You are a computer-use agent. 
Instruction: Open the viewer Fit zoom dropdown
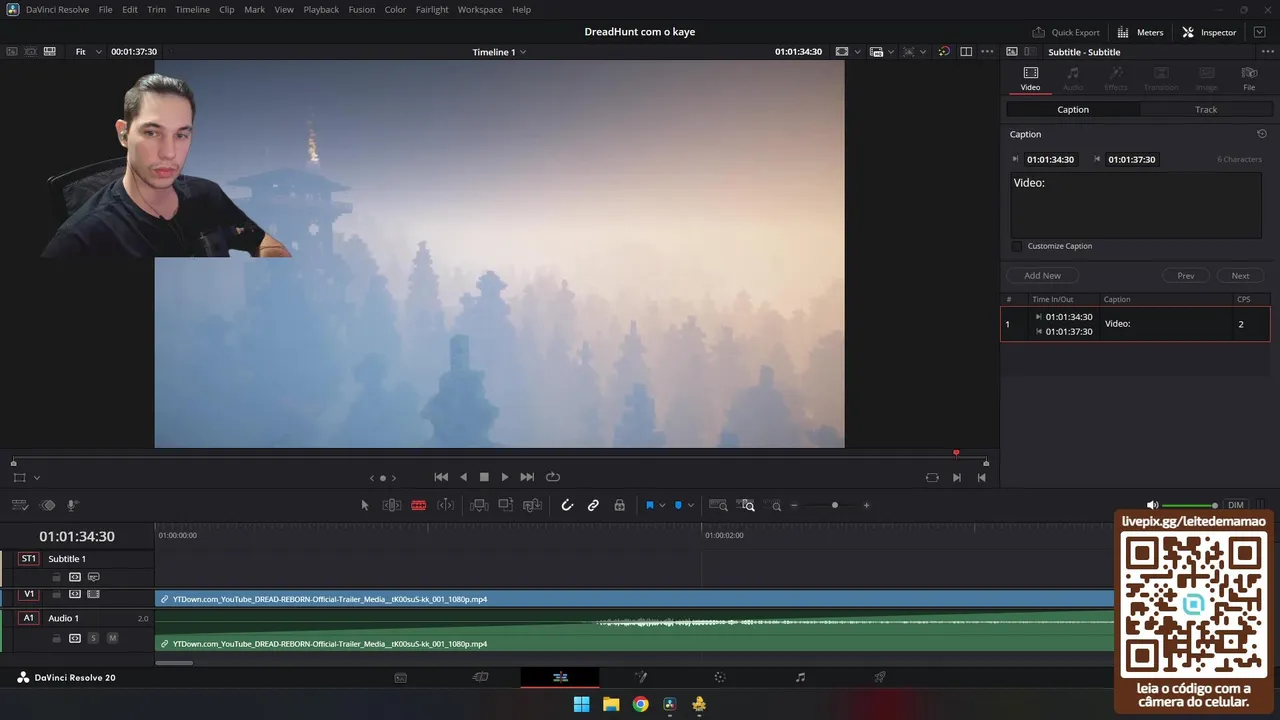click(88, 52)
